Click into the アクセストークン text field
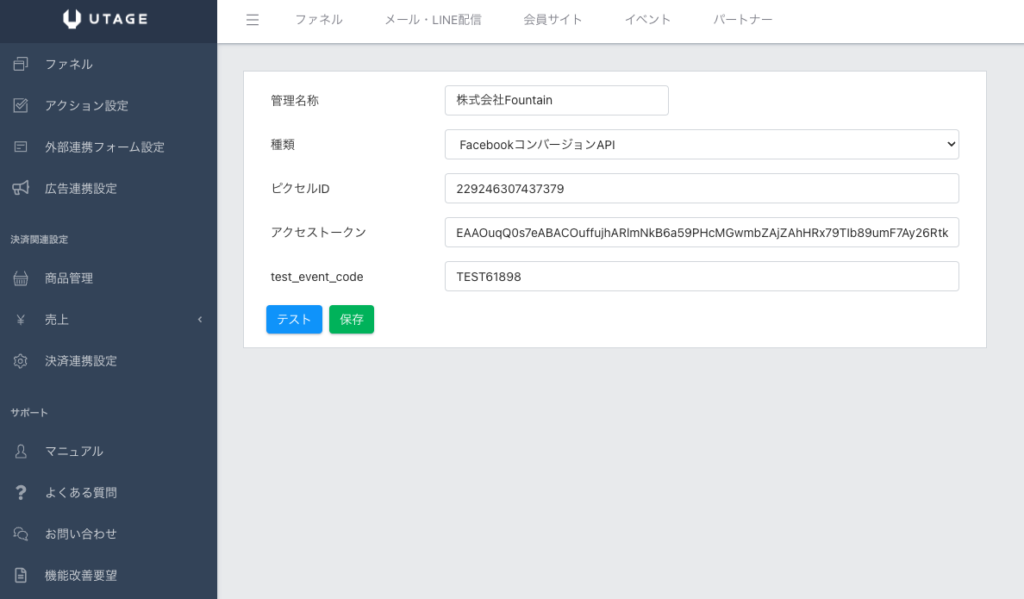1024x599 pixels. [701, 232]
